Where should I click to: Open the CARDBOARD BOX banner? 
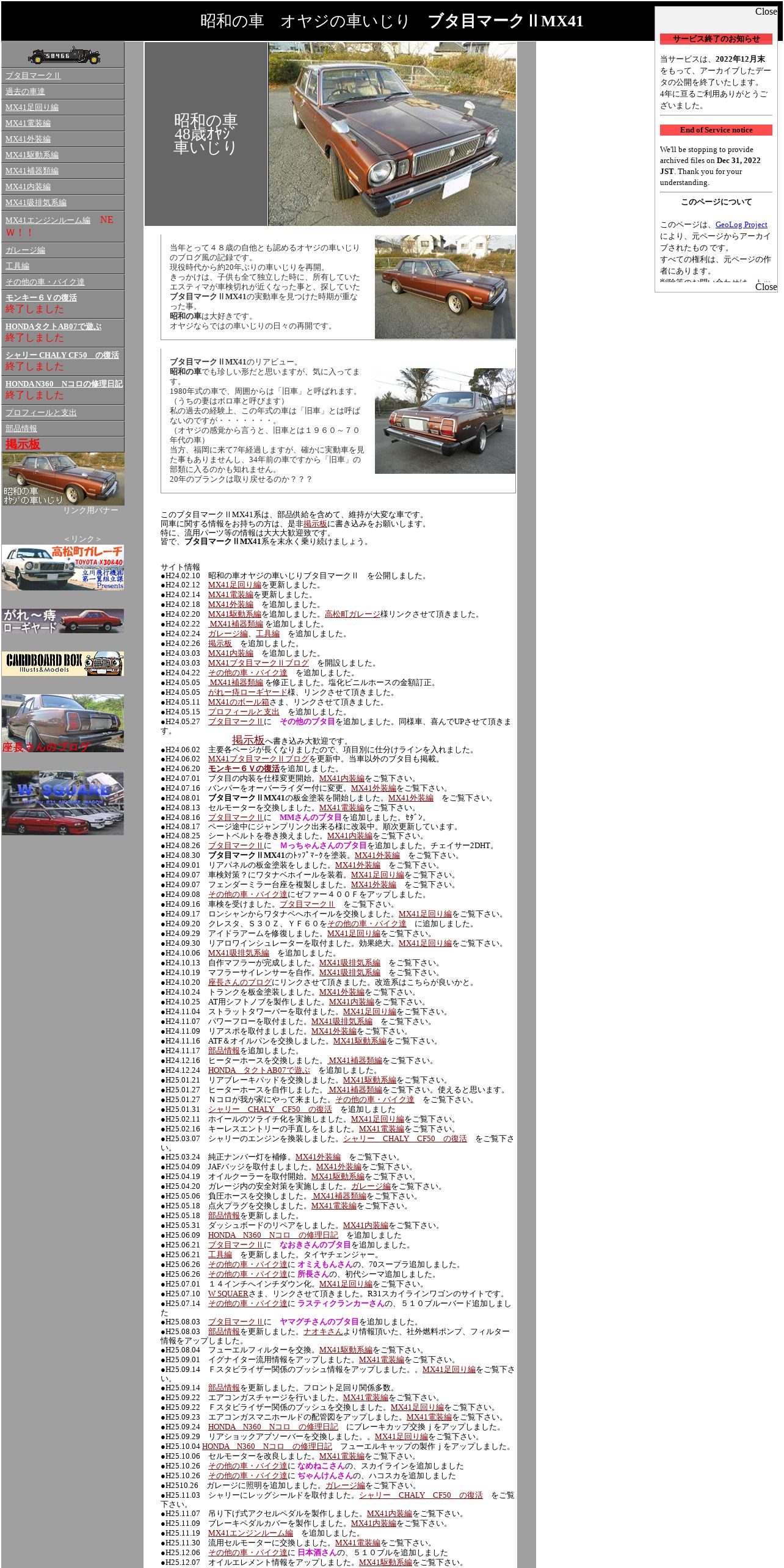point(62,664)
